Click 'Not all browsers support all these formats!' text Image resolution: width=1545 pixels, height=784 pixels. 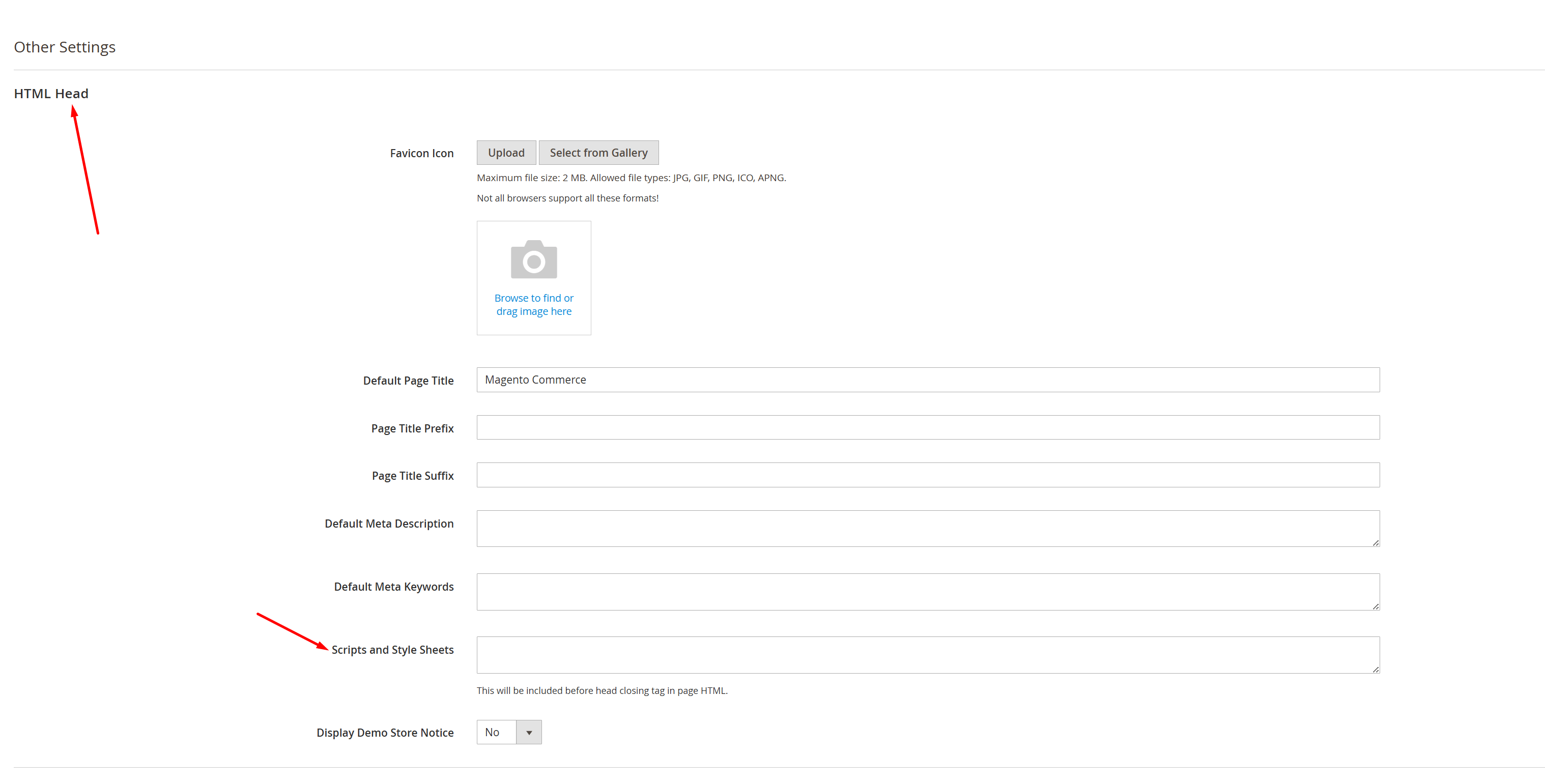pos(567,198)
